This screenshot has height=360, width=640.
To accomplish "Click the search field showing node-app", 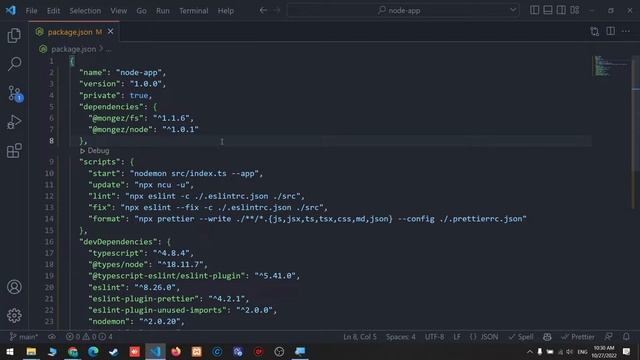I will click(x=403, y=10).
